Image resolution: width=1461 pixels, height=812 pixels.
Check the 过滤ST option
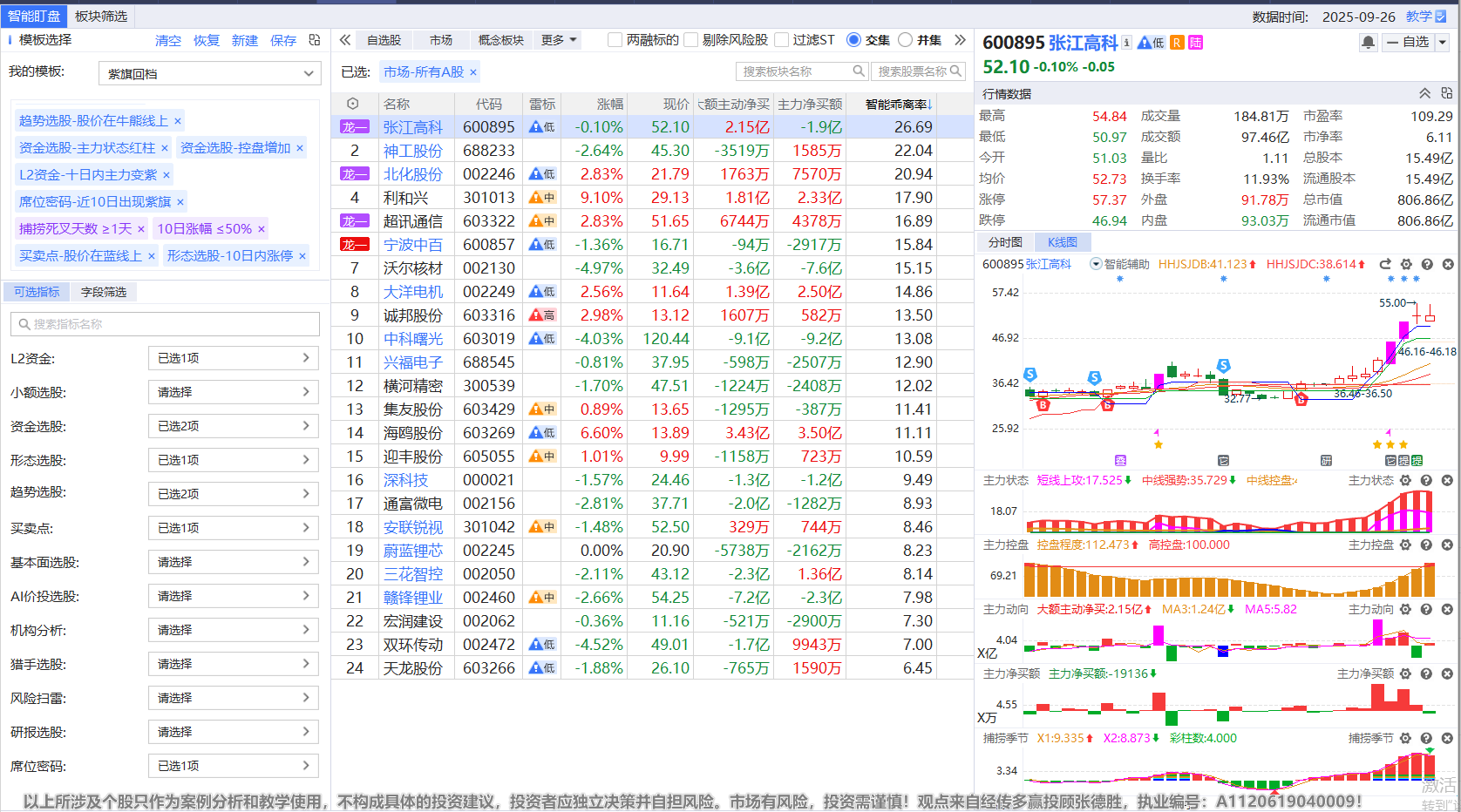coord(782,40)
